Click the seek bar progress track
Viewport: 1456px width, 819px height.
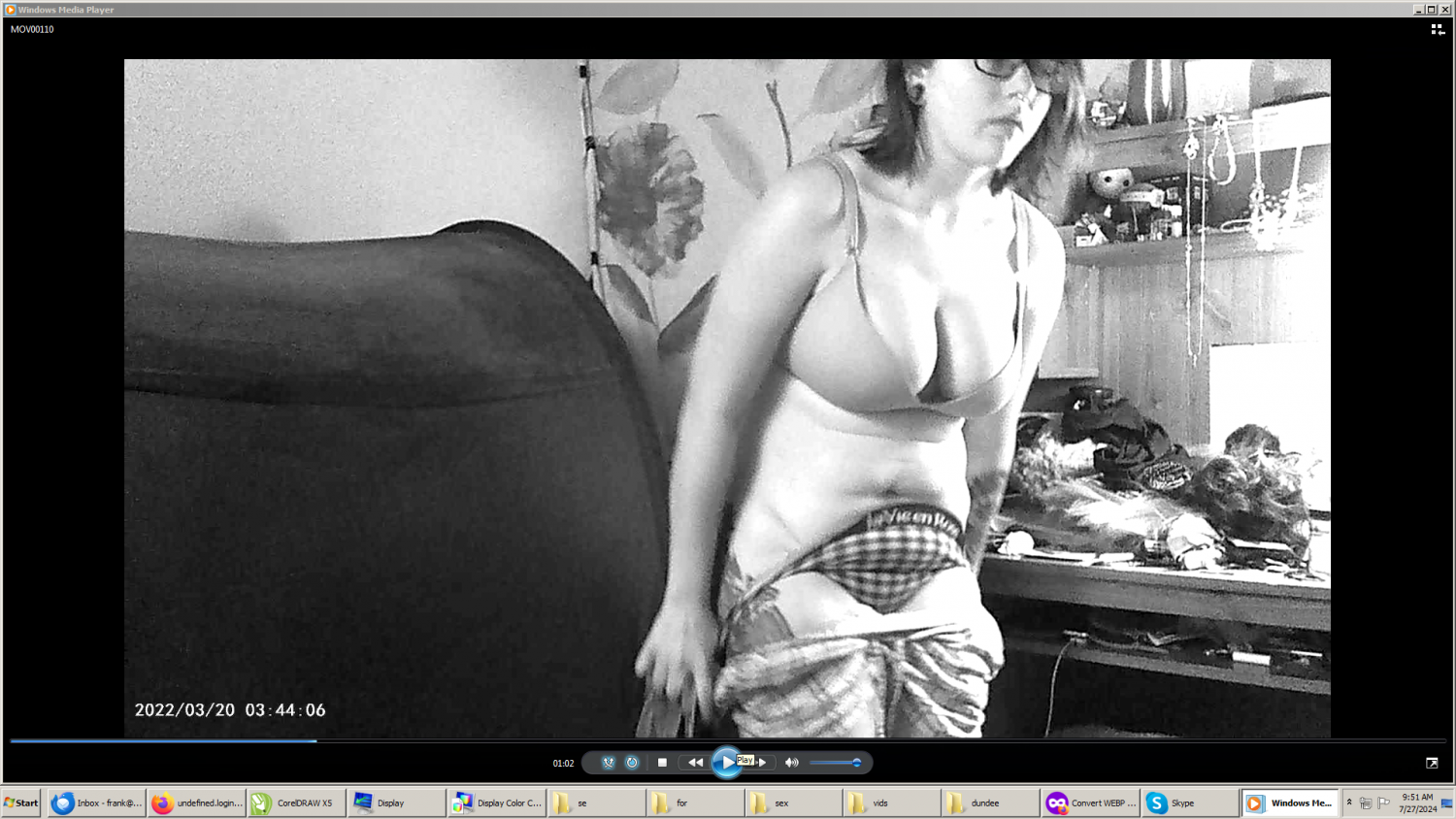tap(727, 740)
